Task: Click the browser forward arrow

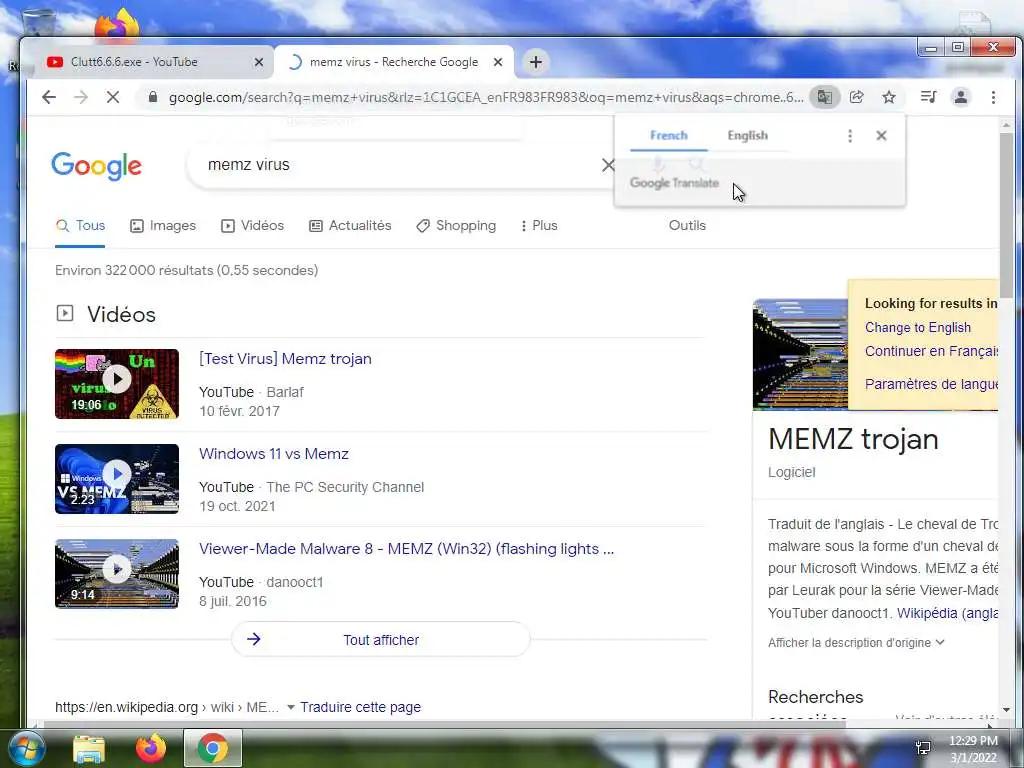Action: pyautogui.click(x=80, y=97)
